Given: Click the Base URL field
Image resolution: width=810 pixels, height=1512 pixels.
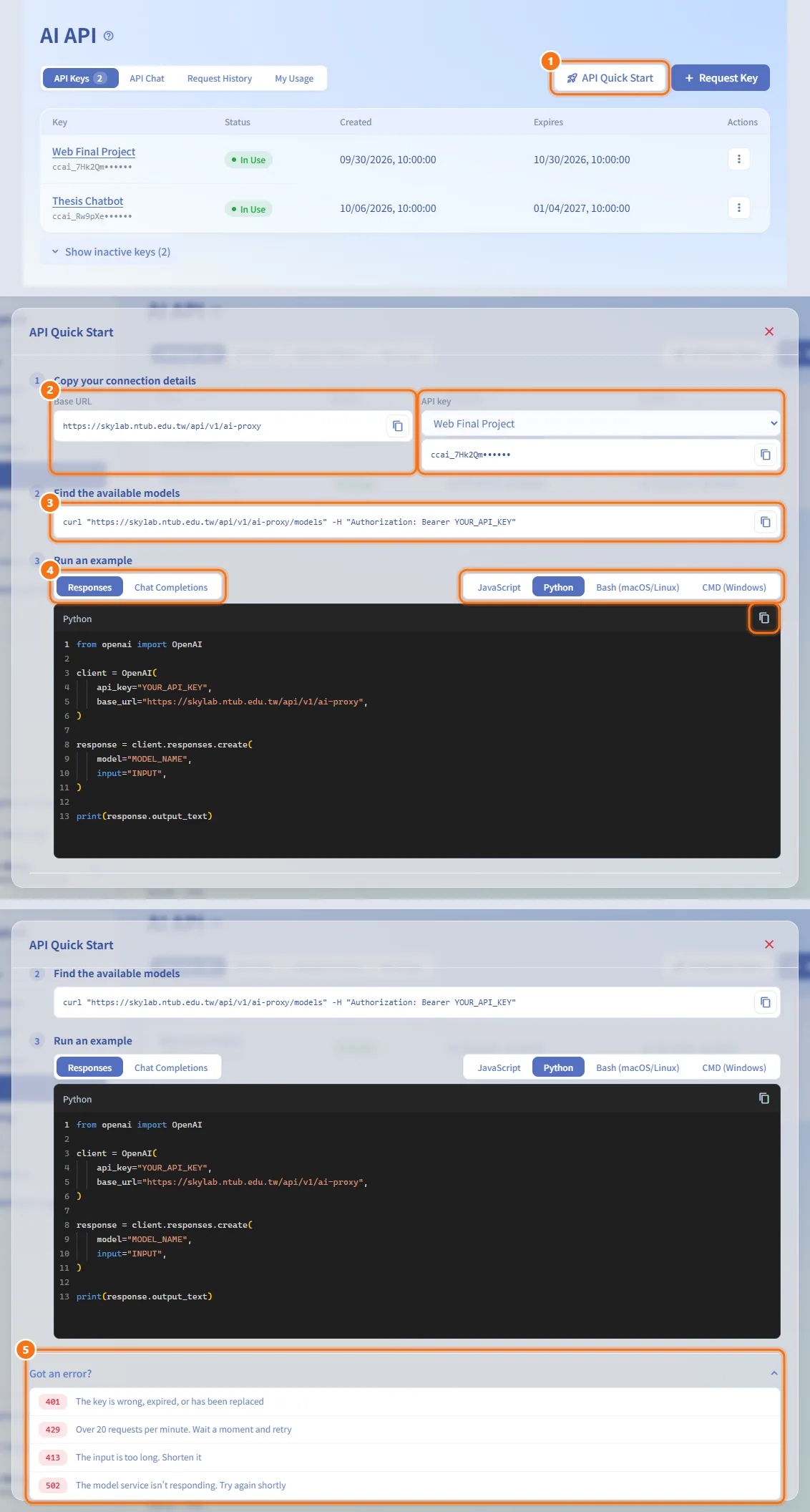Looking at the screenshot, I should tap(233, 426).
